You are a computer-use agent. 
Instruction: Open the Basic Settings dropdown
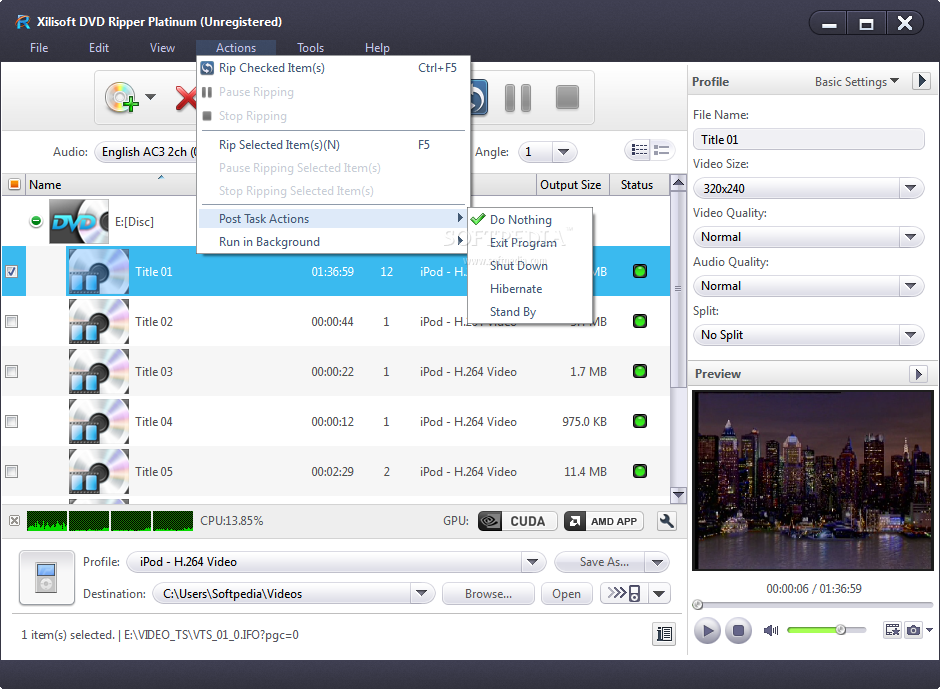(x=857, y=82)
